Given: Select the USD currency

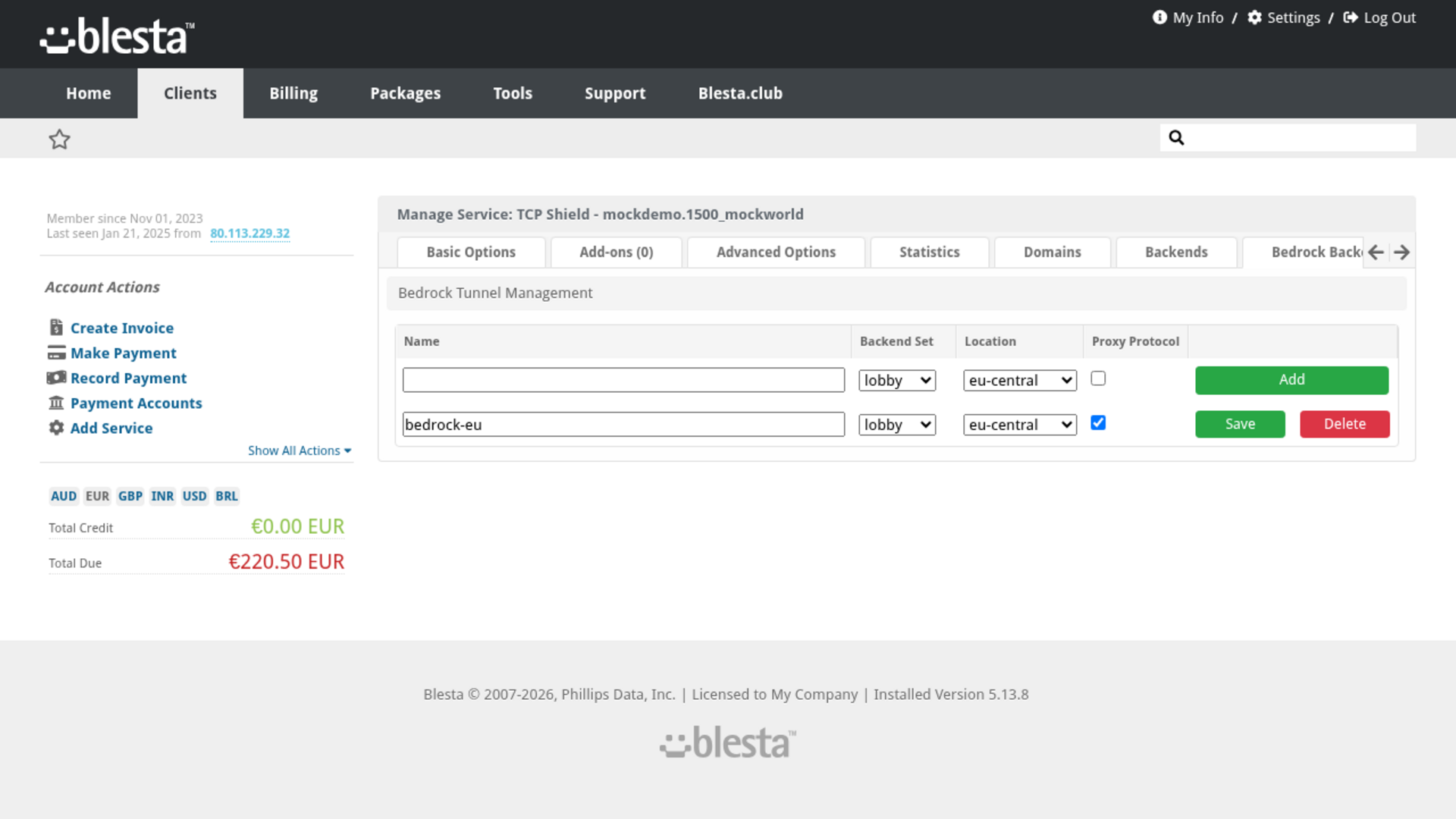Looking at the screenshot, I should pyautogui.click(x=194, y=496).
